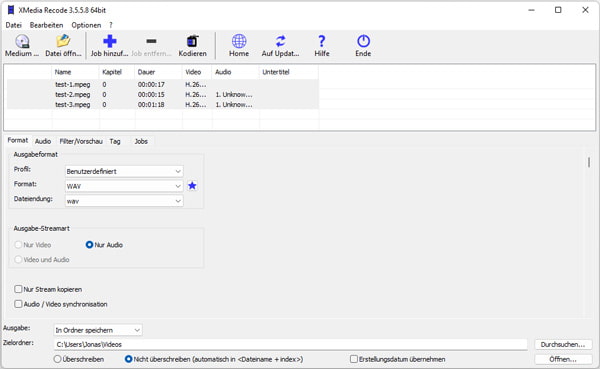Expand the Format dropdown showing WAV
Screen dimensions: 600x369
click(124, 186)
